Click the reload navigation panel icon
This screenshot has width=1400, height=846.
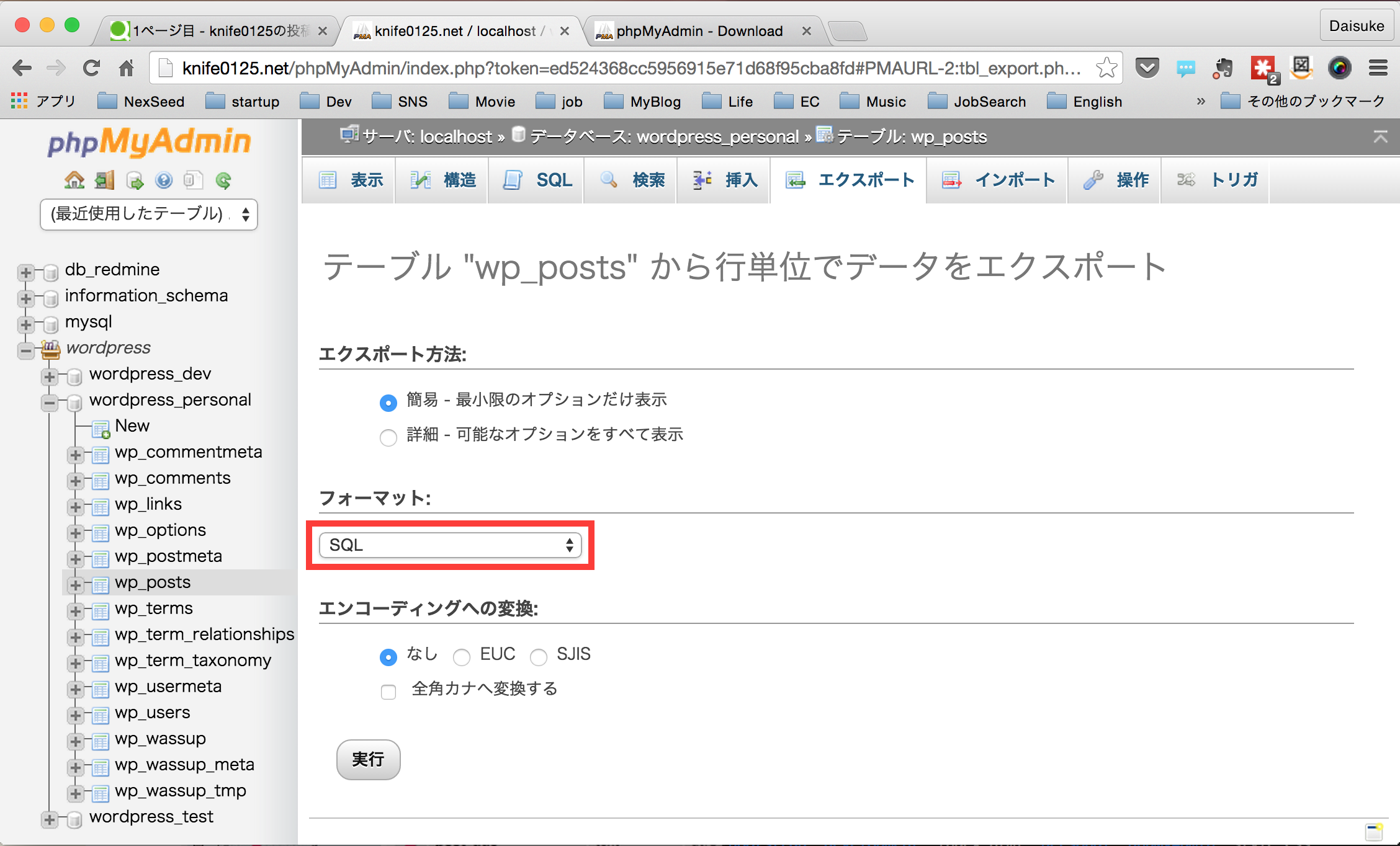pos(224,180)
